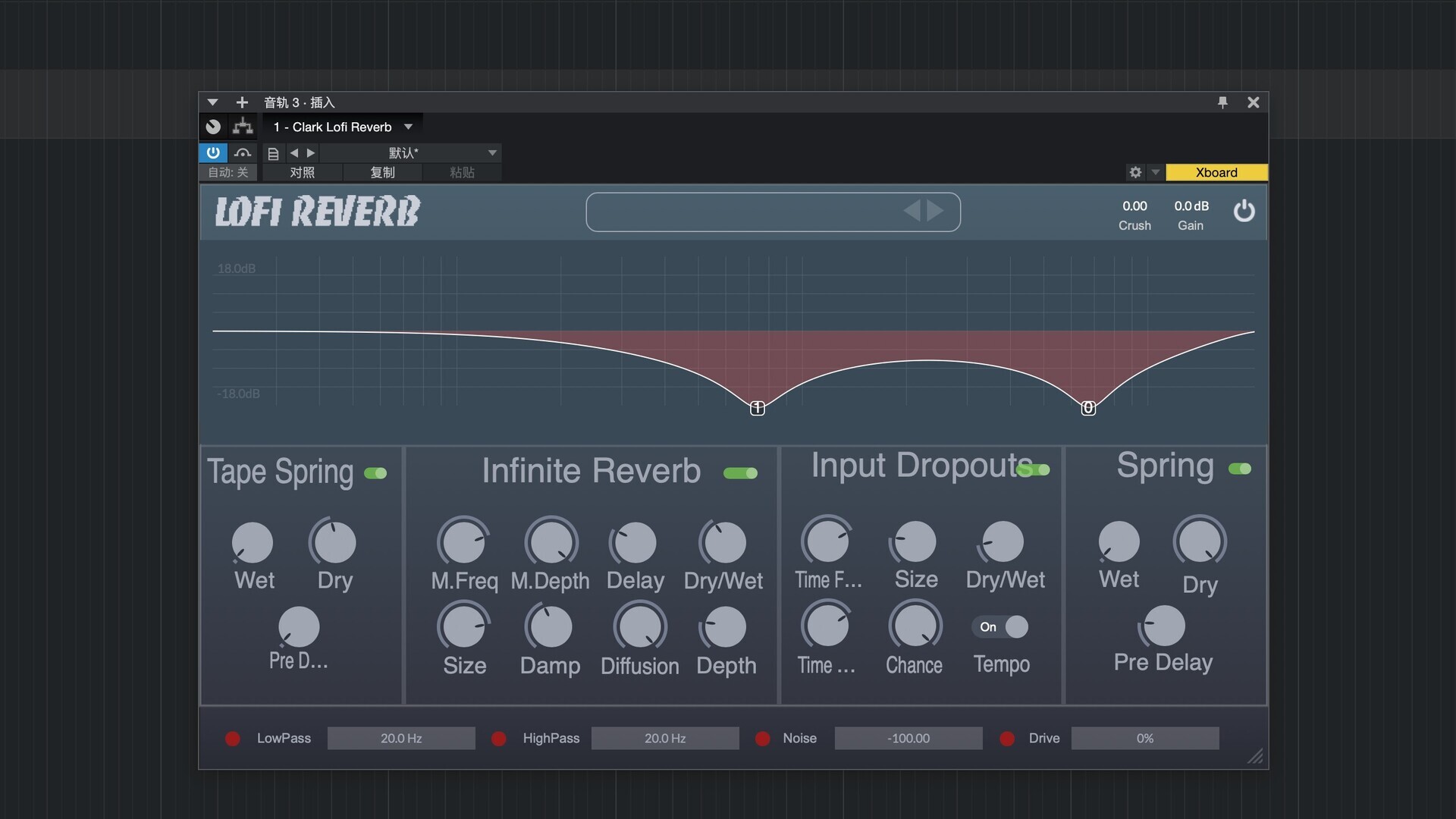Click the circular channel editor icon
The width and height of the screenshot is (1456, 819).
point(213,127)
